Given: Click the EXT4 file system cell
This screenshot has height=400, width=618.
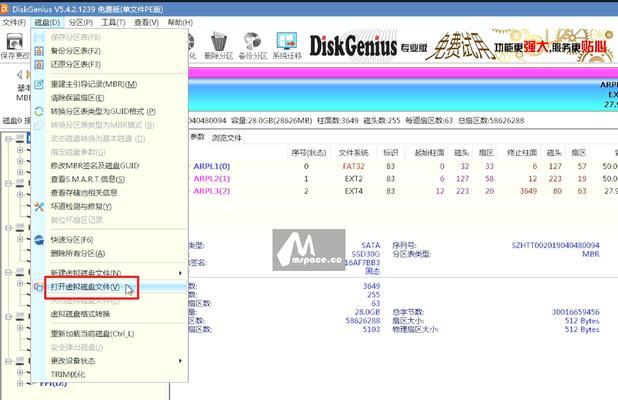Looking at the screenshot, I should (x=354, y=191).
